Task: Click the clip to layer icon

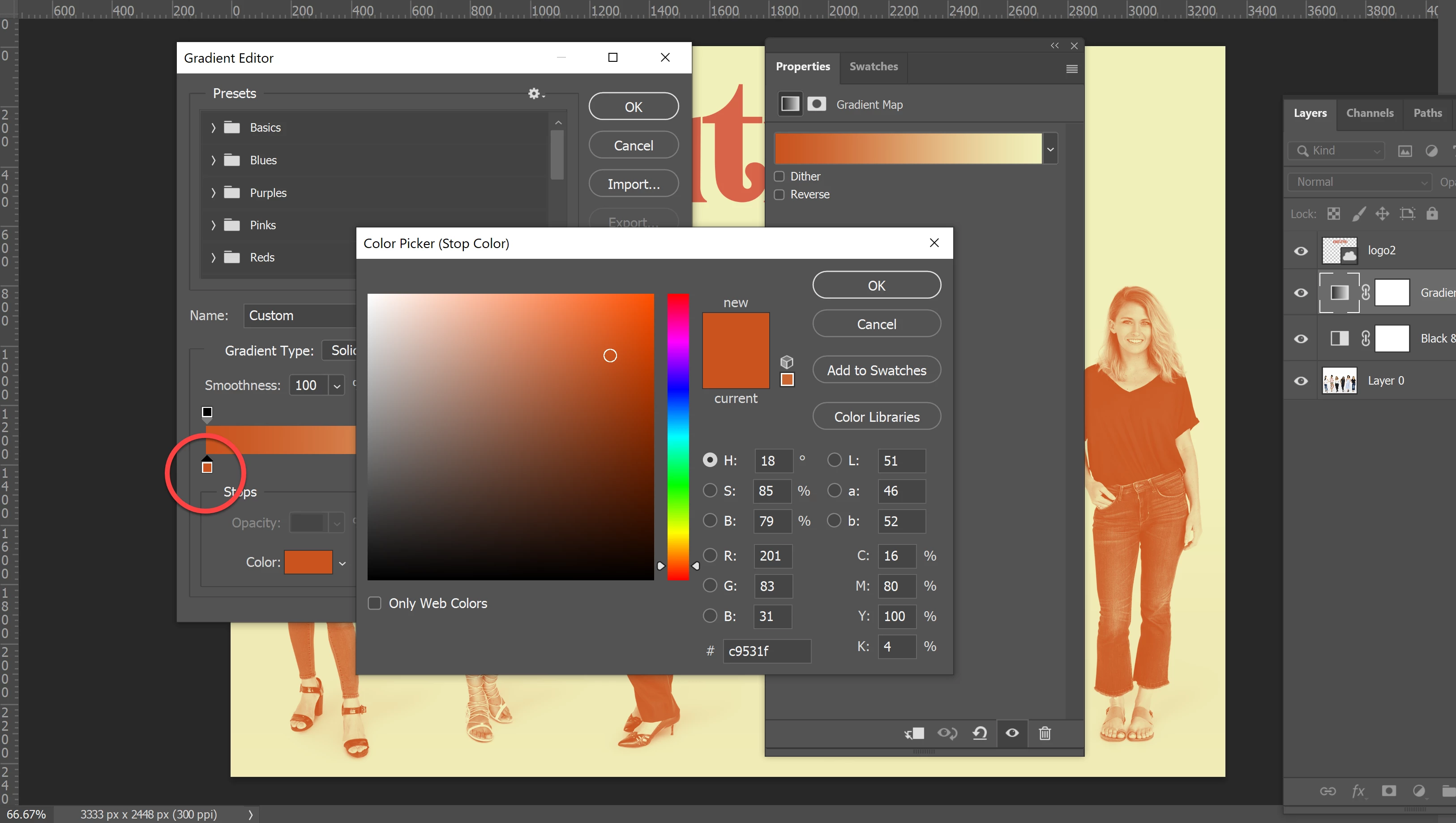Action: 914,733
